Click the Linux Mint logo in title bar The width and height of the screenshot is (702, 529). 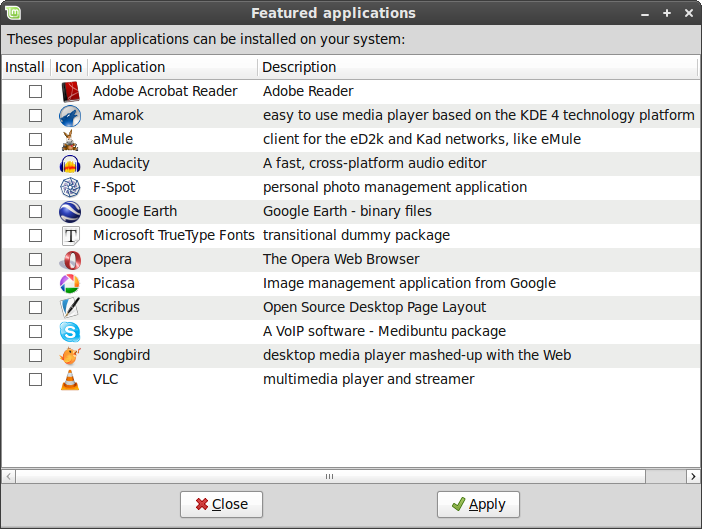13,13
